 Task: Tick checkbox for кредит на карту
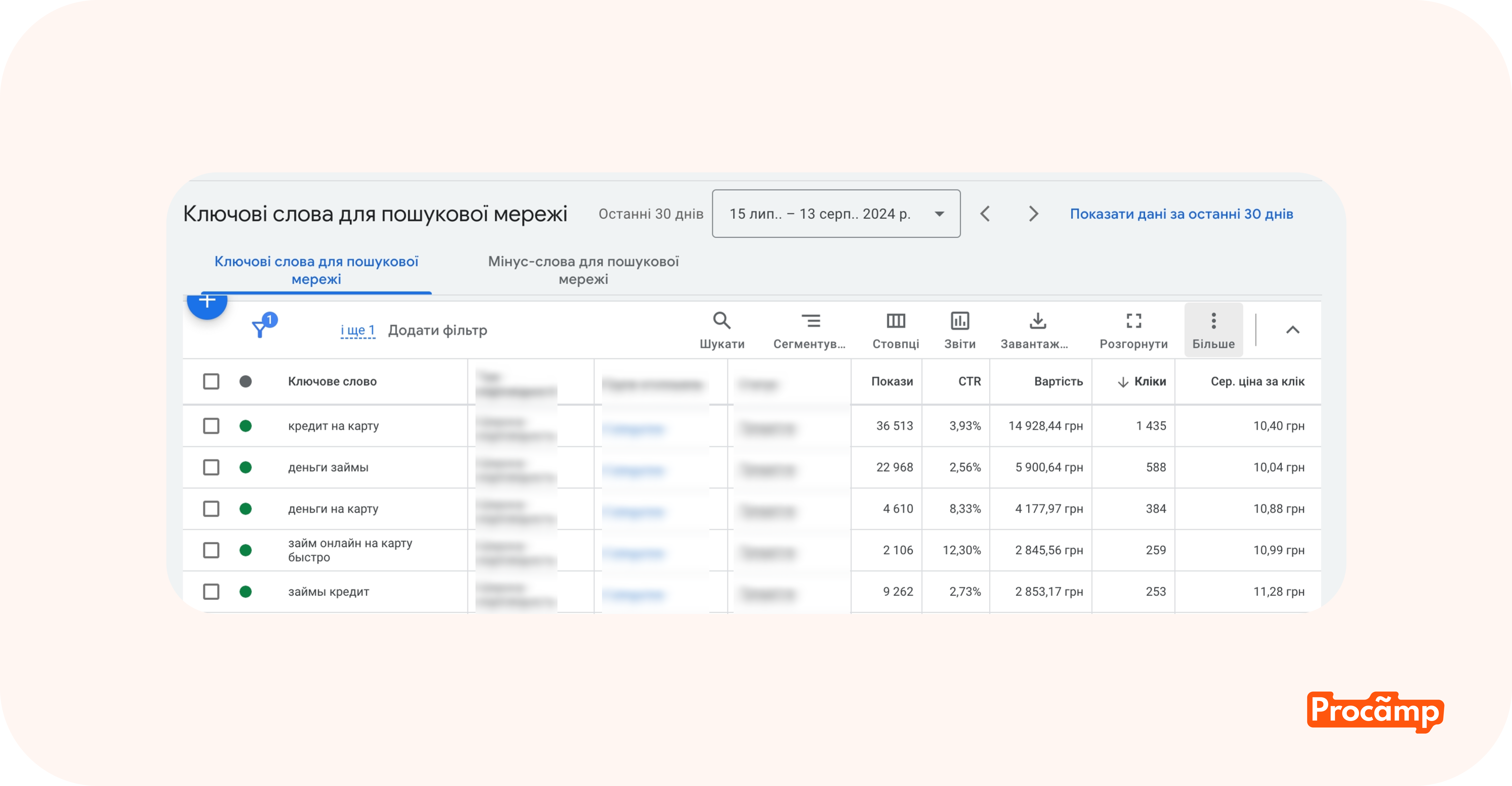point(211,426)
